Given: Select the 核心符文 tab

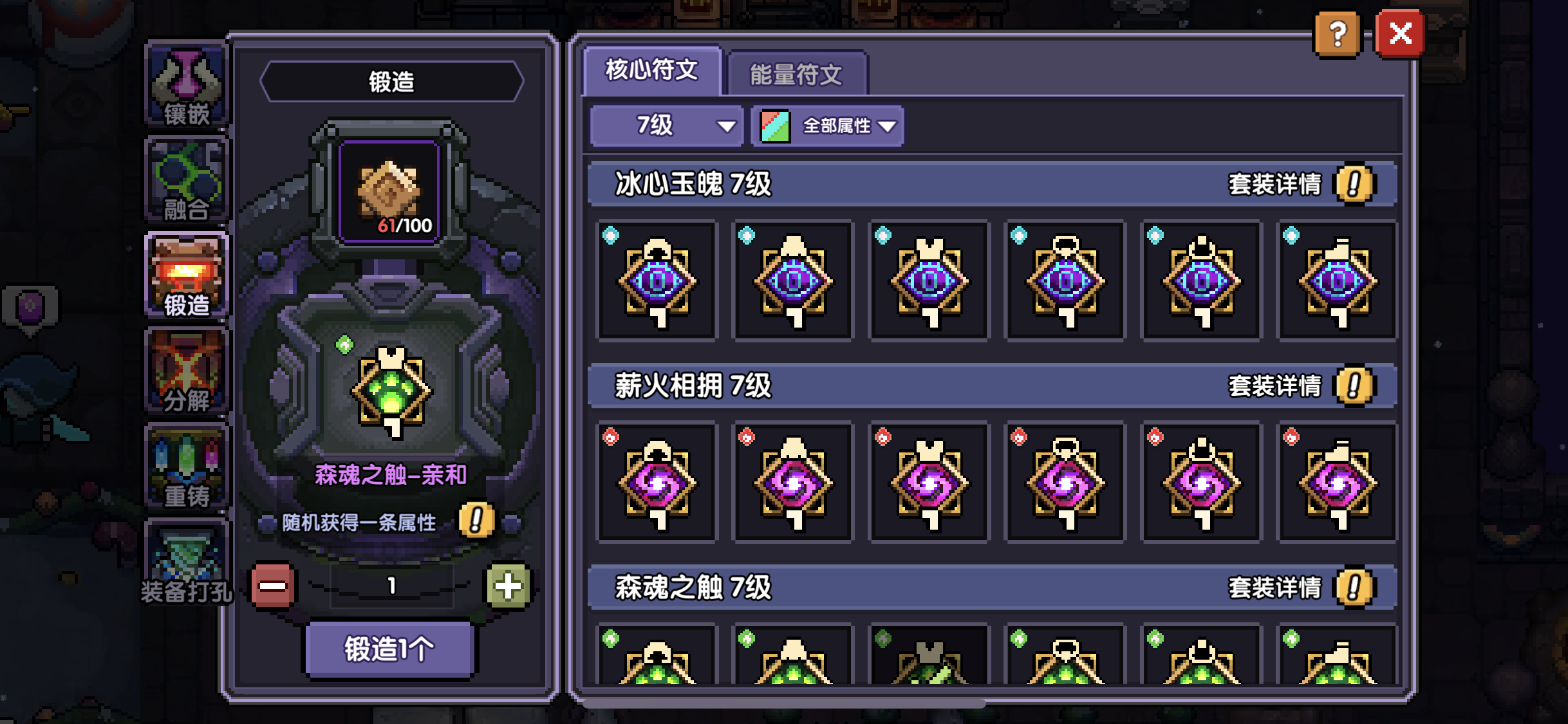Looking at the screenshot, I should [652, 70].
